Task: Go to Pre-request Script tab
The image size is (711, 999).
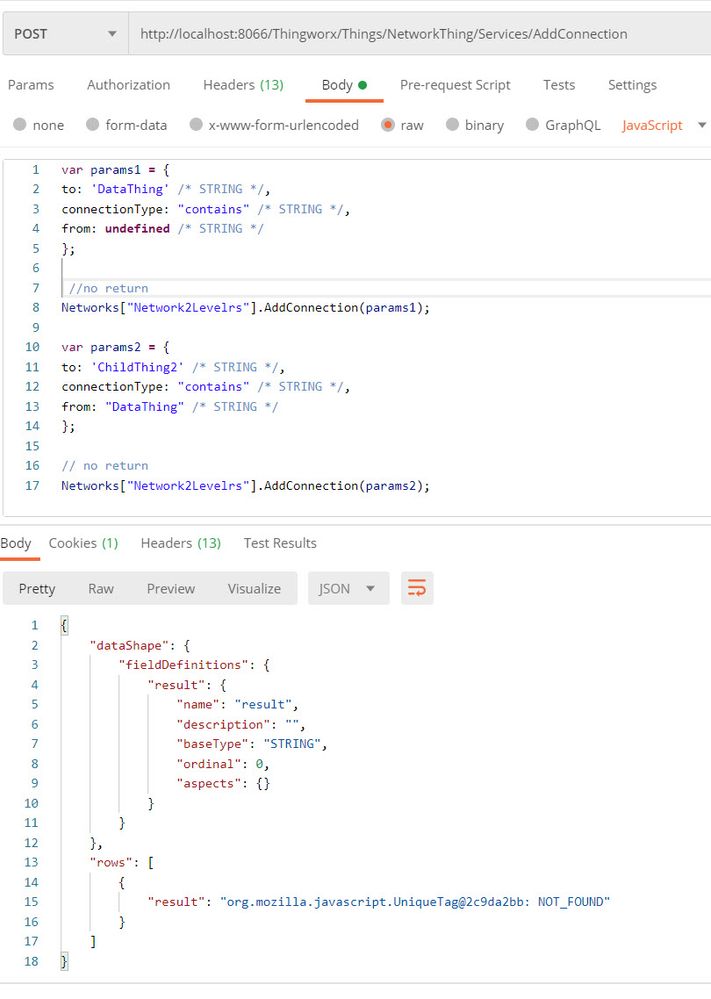Action: pos(455,85)
